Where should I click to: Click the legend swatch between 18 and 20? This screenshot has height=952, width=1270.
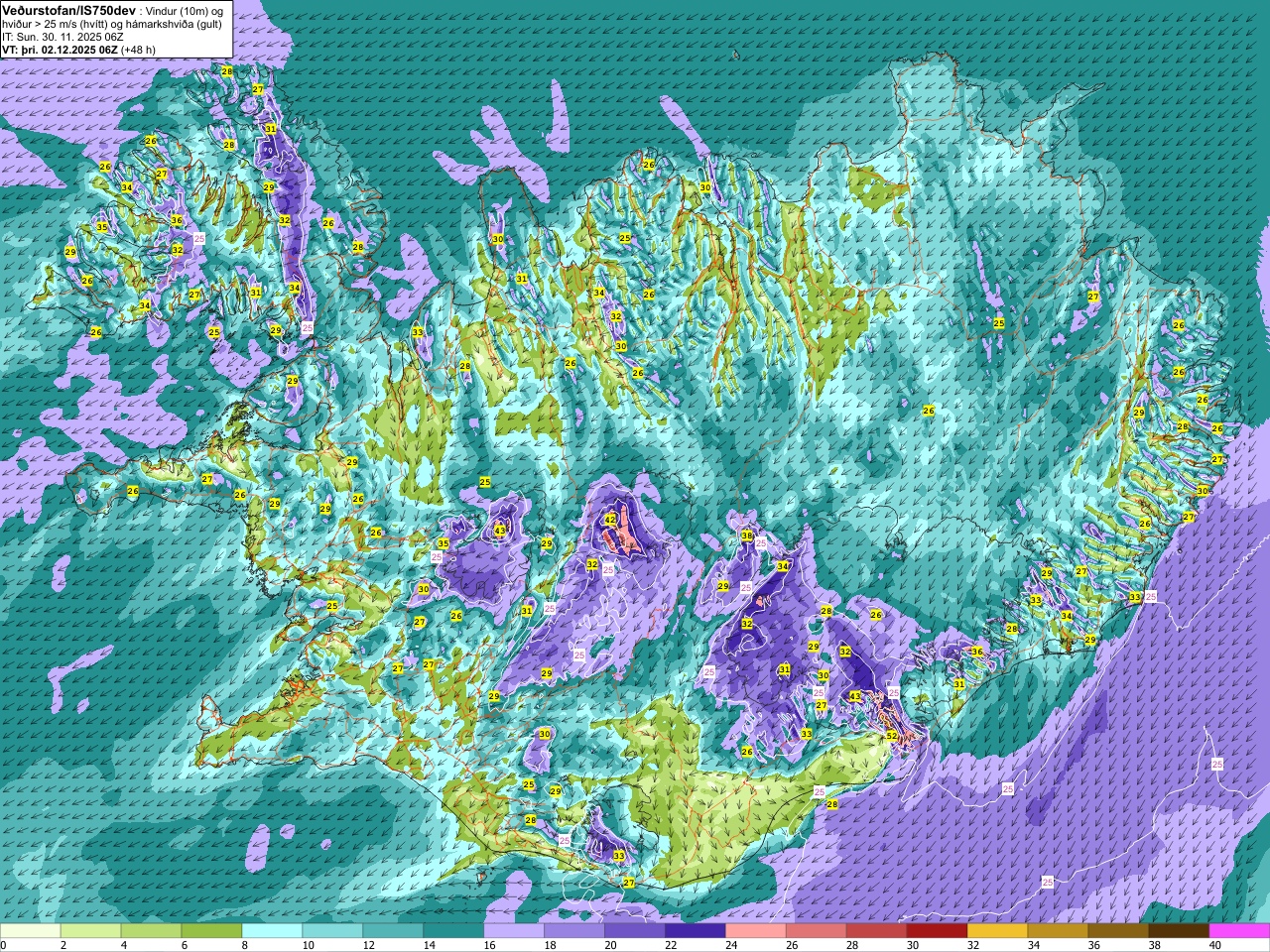pos(575,931)
